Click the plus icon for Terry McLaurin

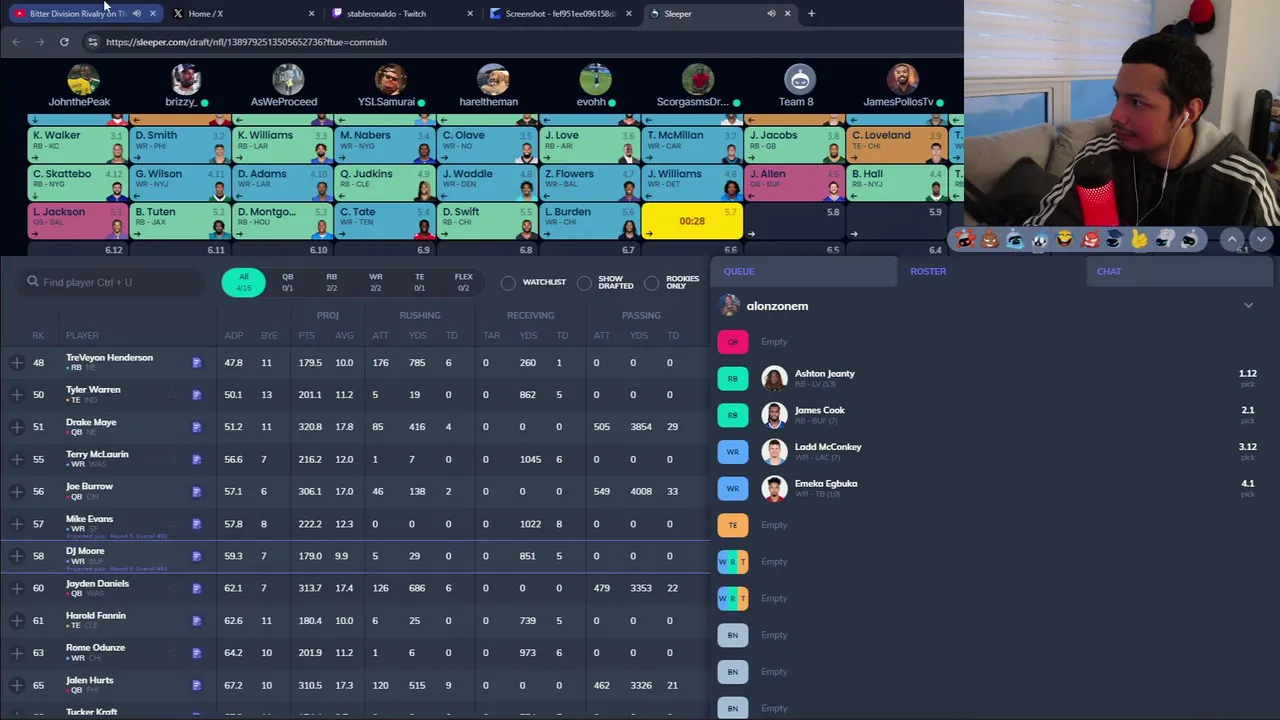coord(17,459)
